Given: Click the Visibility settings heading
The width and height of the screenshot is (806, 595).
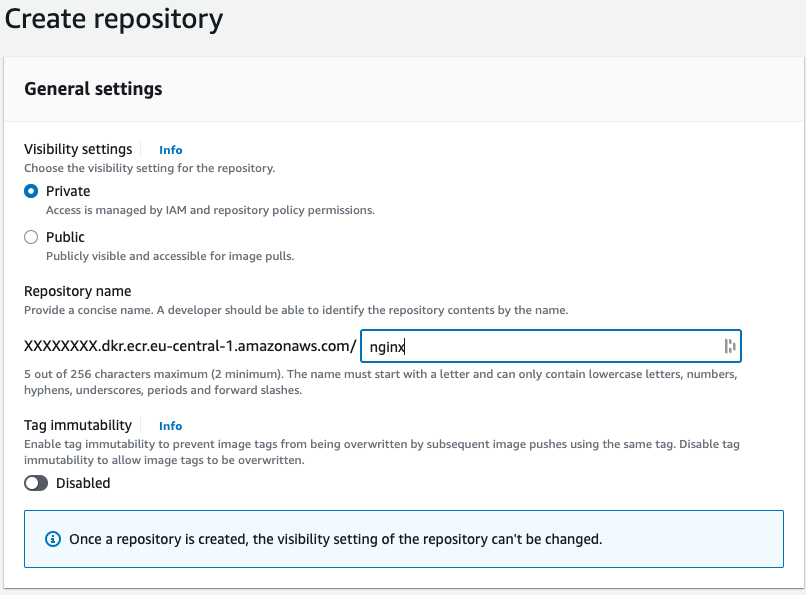Looking at the screenshot, I should coord(78,149).
